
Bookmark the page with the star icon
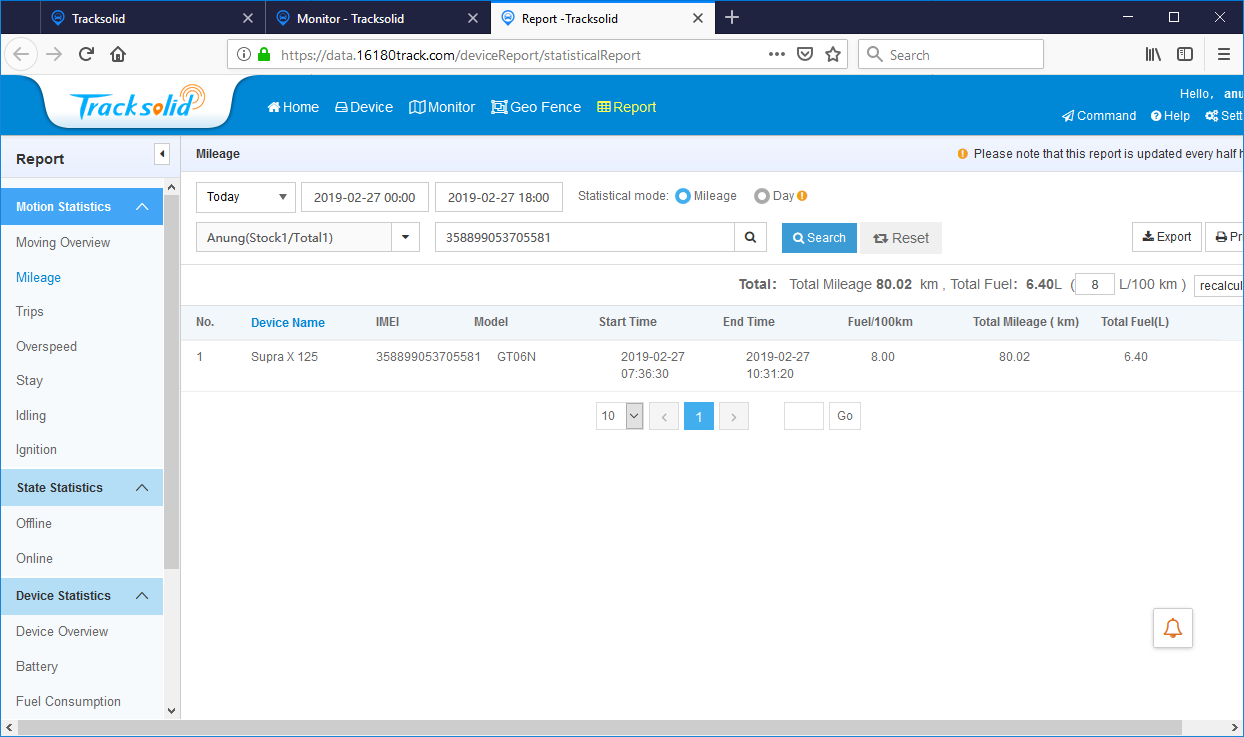[x=833, y=54]
